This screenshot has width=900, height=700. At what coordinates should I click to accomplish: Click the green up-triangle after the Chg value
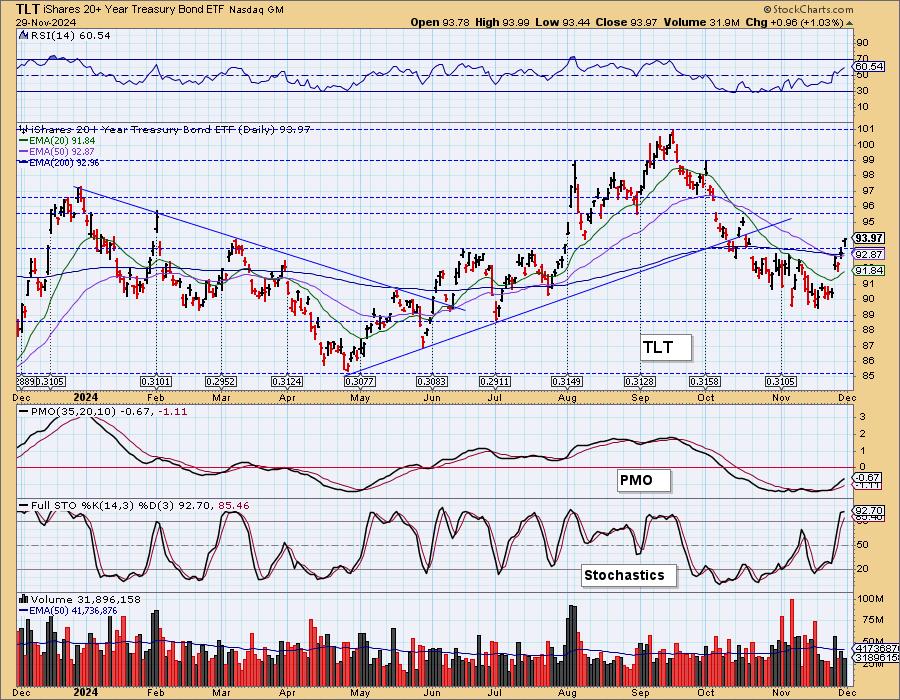[849, 23]
